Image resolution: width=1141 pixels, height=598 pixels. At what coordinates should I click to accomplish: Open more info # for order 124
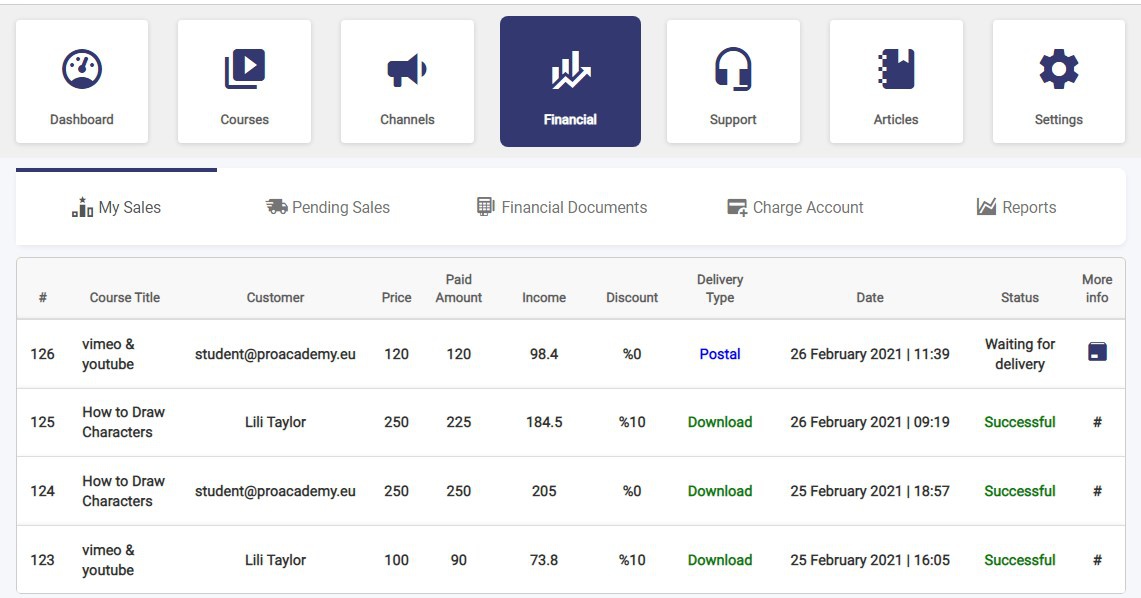pos(1097,491)
